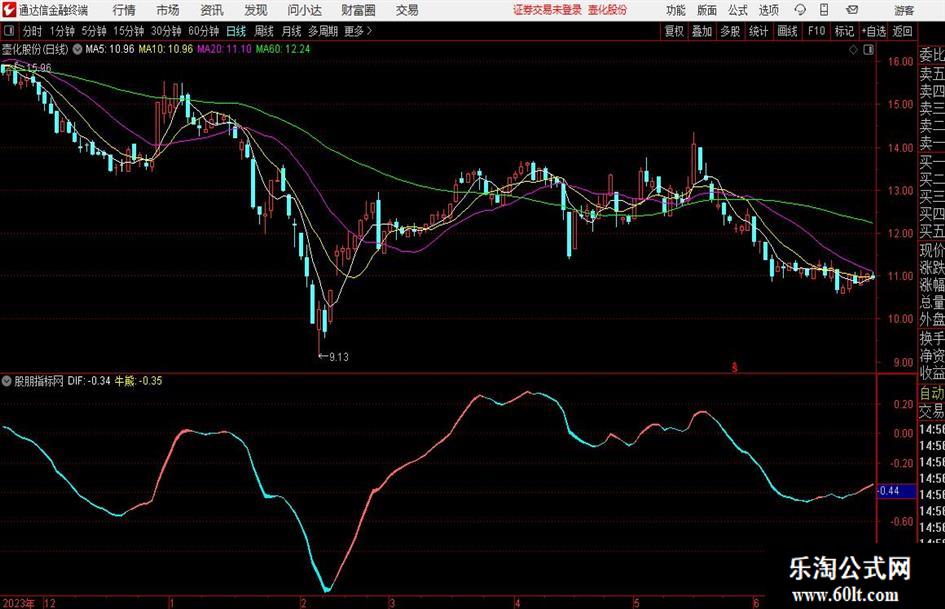Click the MA20: 11.10 indicator label
The image size is (945, 609).
(x=224, y=49)
